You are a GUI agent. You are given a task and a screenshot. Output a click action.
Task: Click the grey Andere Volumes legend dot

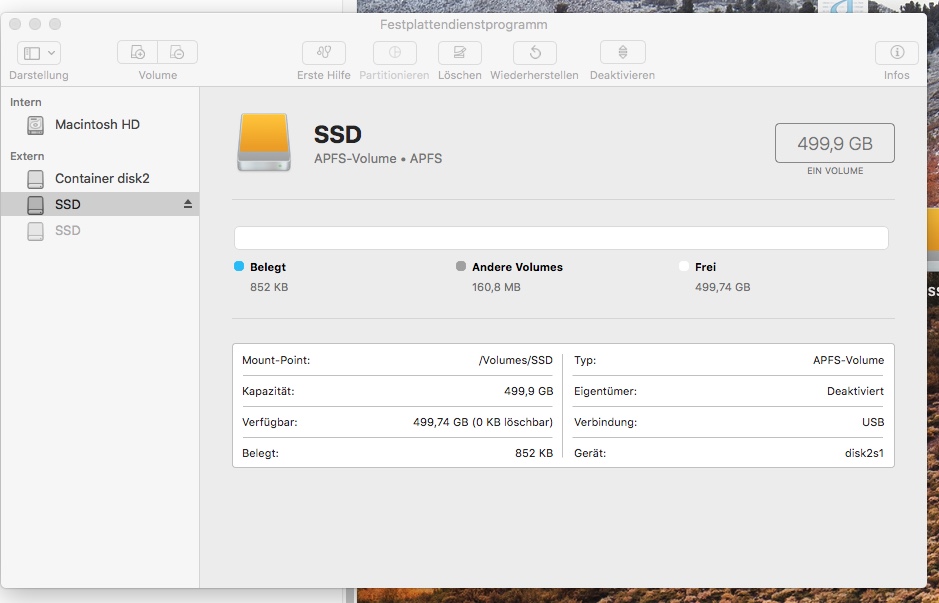click(461, 267)
